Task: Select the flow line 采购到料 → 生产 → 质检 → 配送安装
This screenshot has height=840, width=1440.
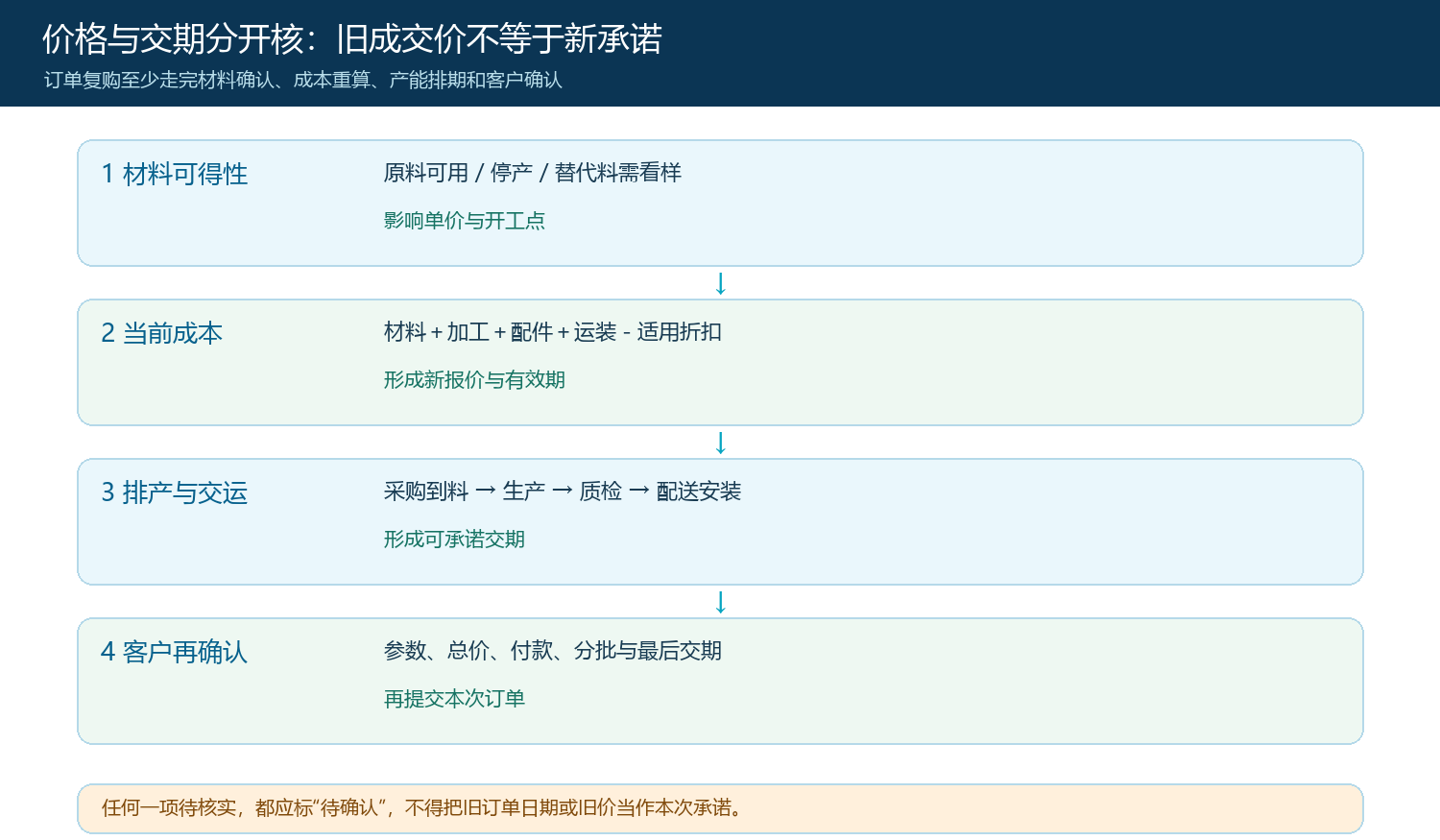Action: 563,492
